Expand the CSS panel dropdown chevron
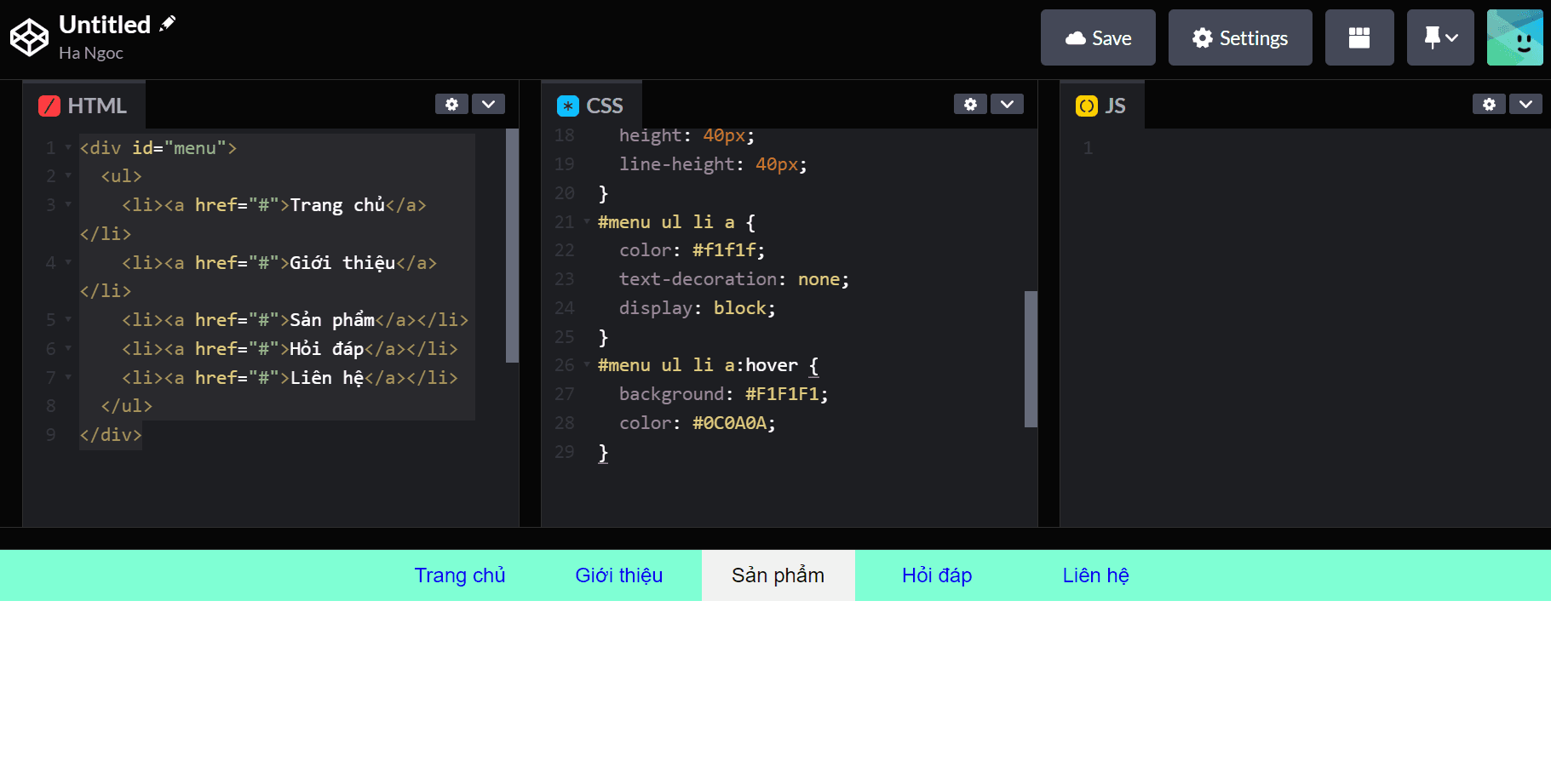 [1008, 103]
